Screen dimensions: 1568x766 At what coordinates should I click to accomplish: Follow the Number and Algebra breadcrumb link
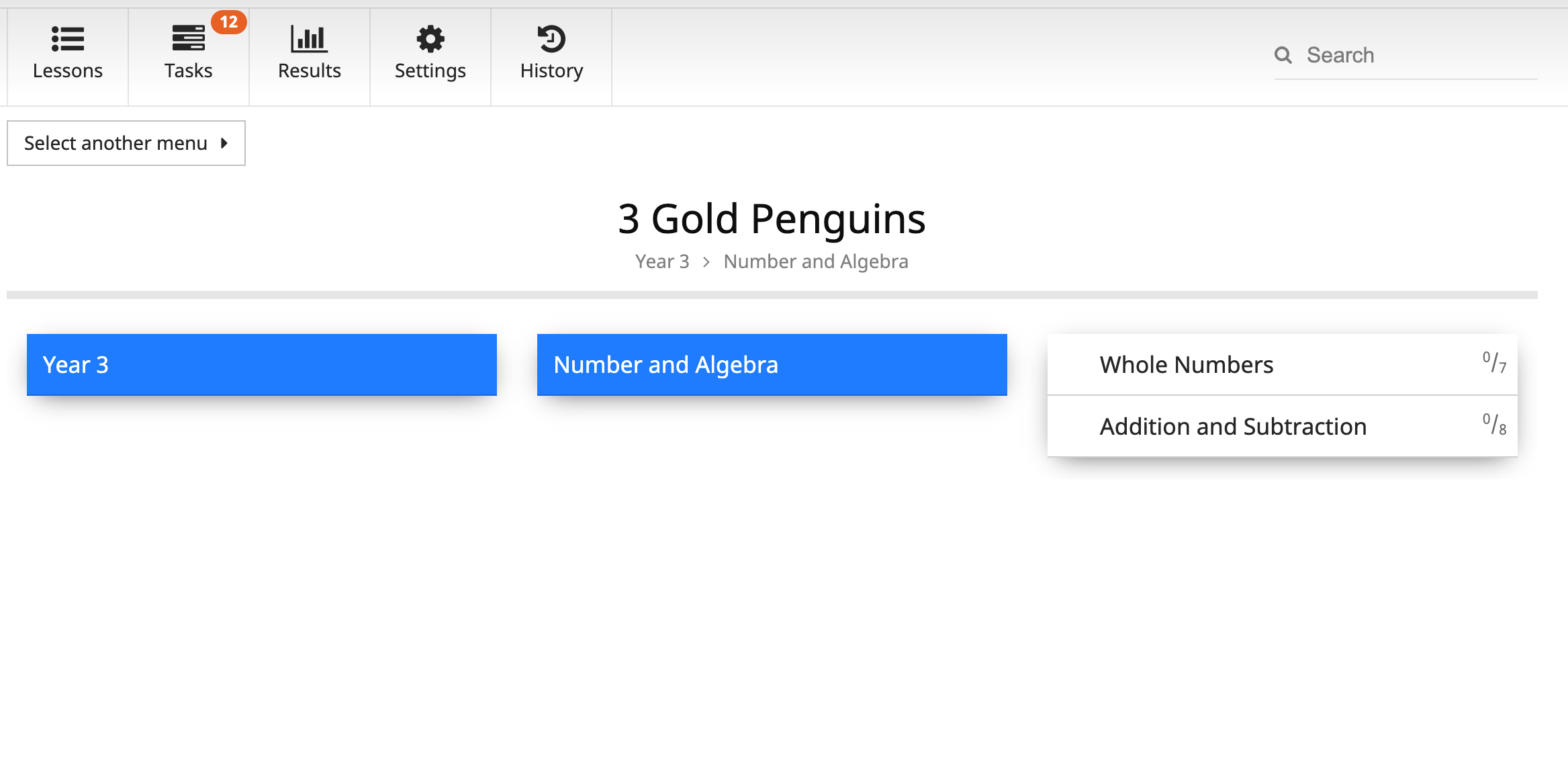tap(816, 262)
